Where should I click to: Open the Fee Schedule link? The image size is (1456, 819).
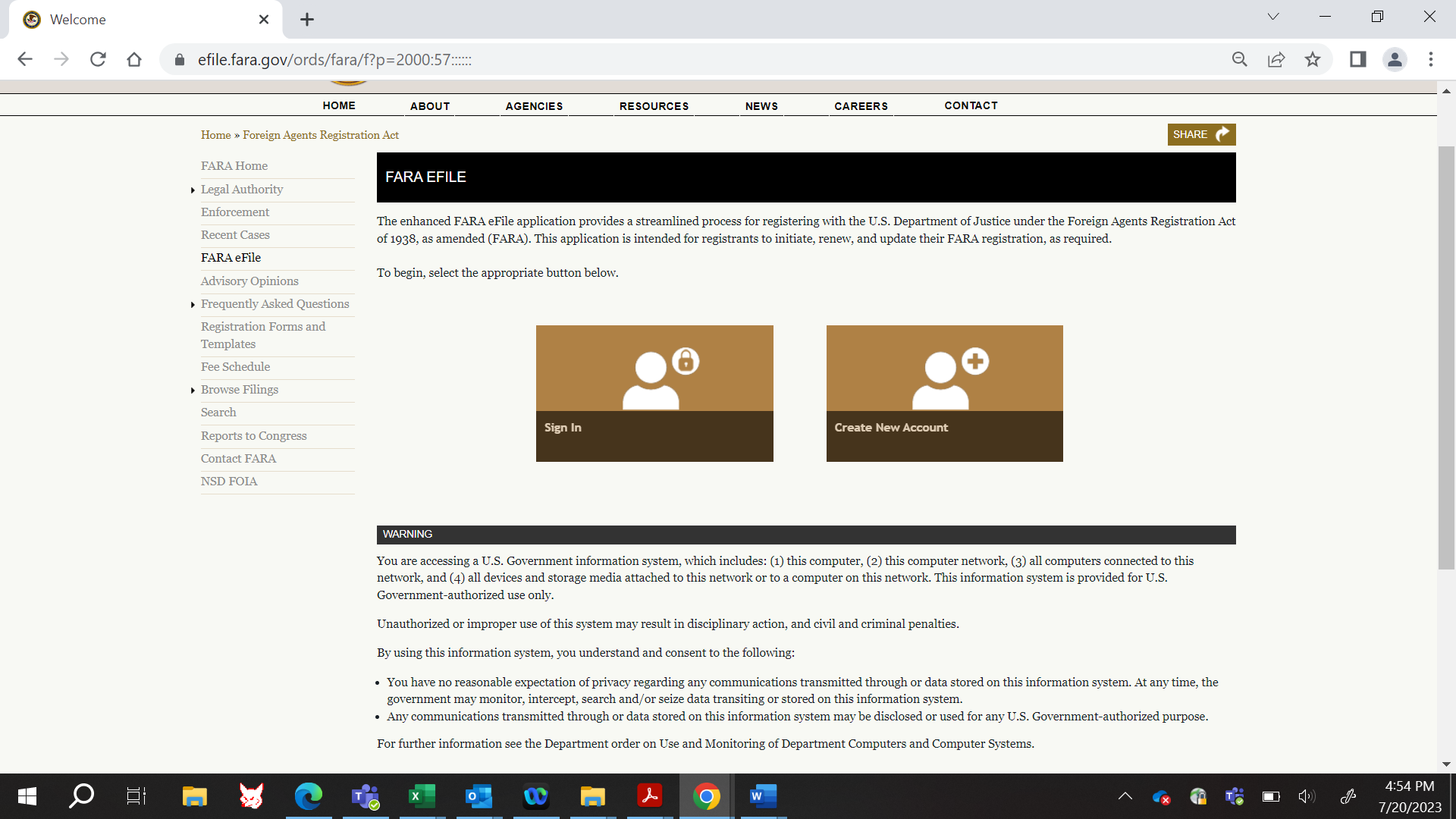(x=235, y=367)
